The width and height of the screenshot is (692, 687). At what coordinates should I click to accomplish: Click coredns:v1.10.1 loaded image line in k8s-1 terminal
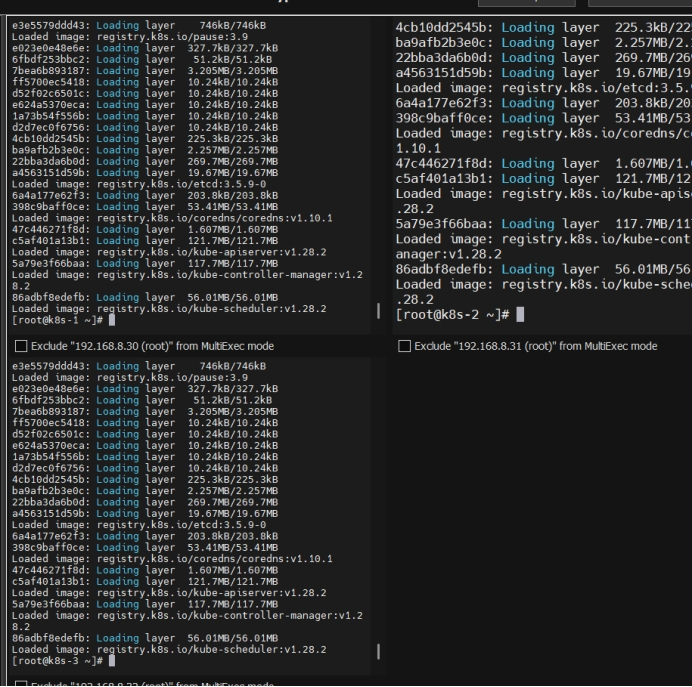pyautogui.click(x=172, y=218)
